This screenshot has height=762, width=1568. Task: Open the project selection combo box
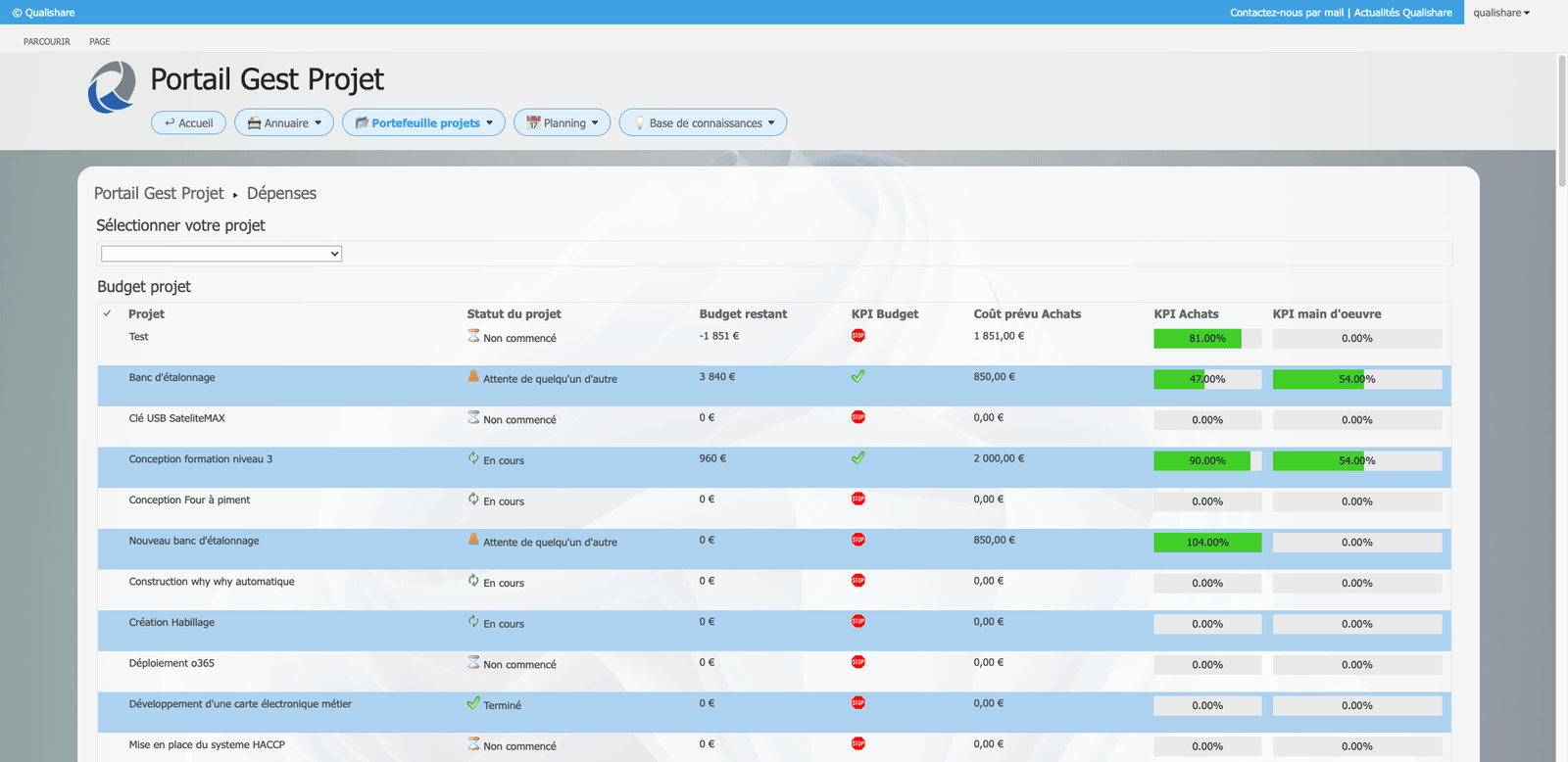click(221, 254)
